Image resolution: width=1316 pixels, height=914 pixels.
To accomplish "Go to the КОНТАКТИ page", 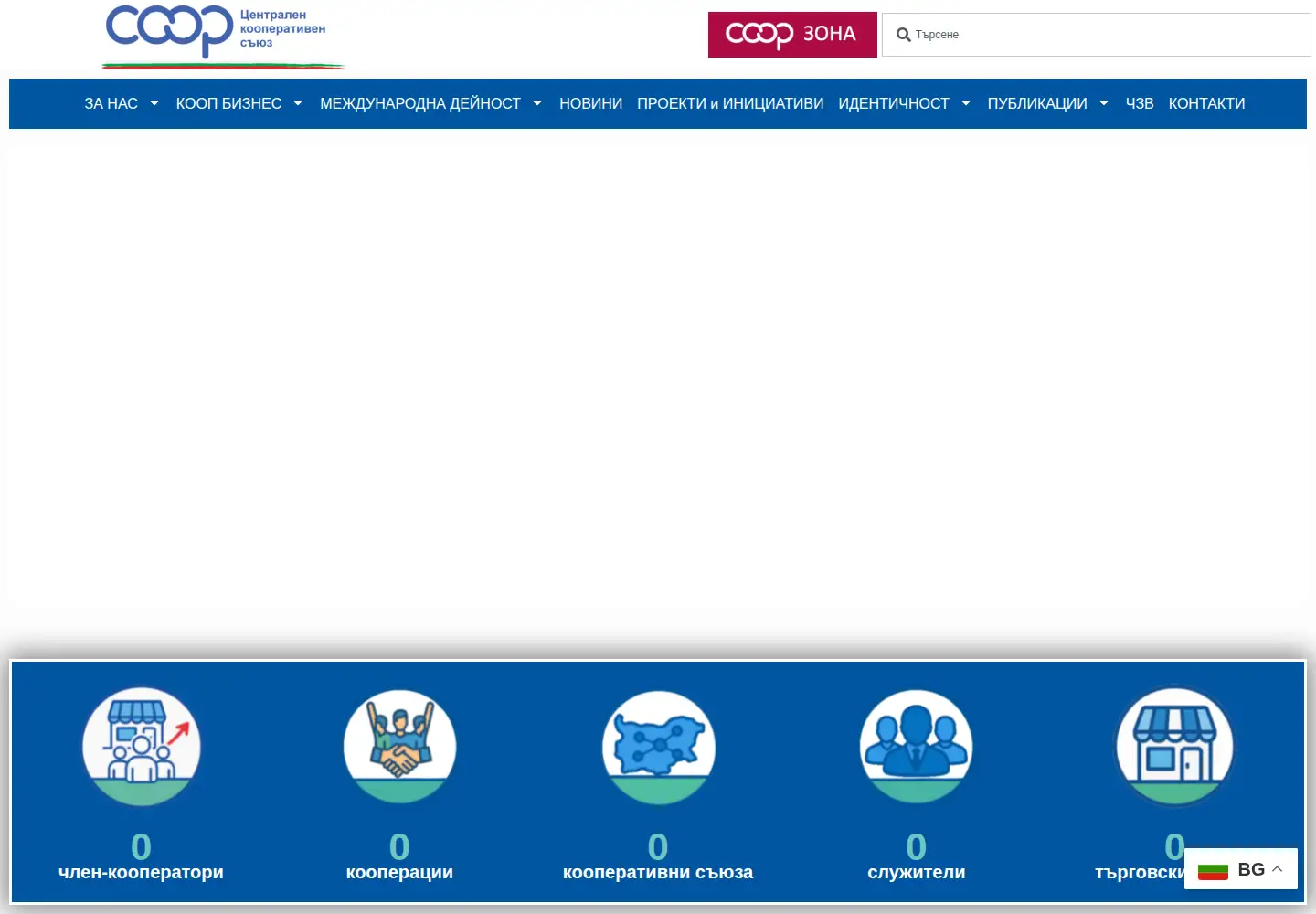I will (1206, 103).
